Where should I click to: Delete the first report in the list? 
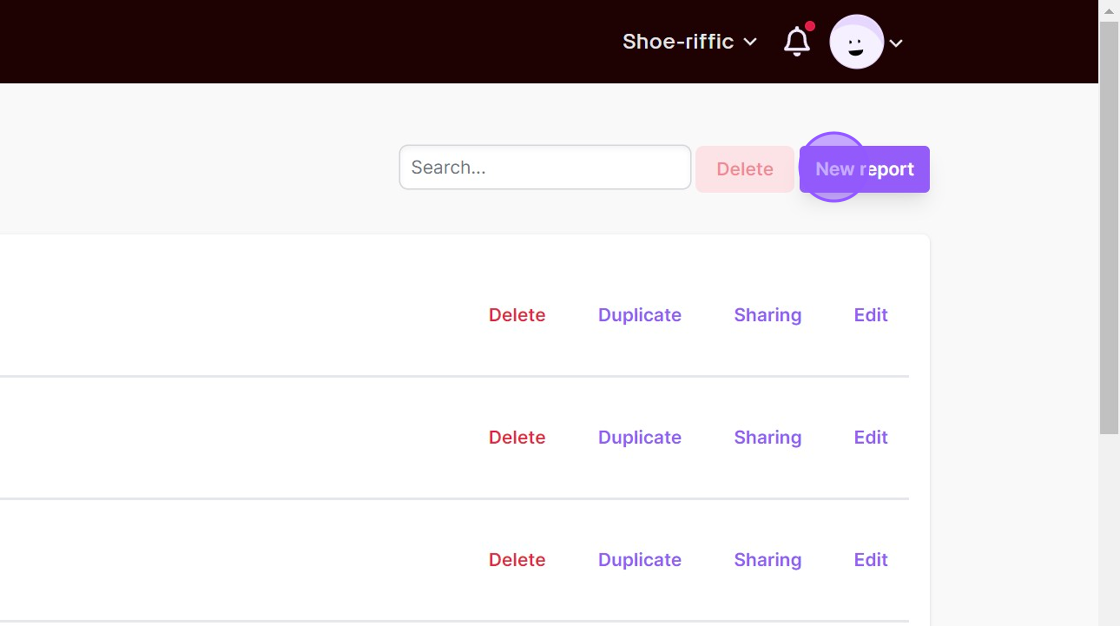tap(517, 315)
